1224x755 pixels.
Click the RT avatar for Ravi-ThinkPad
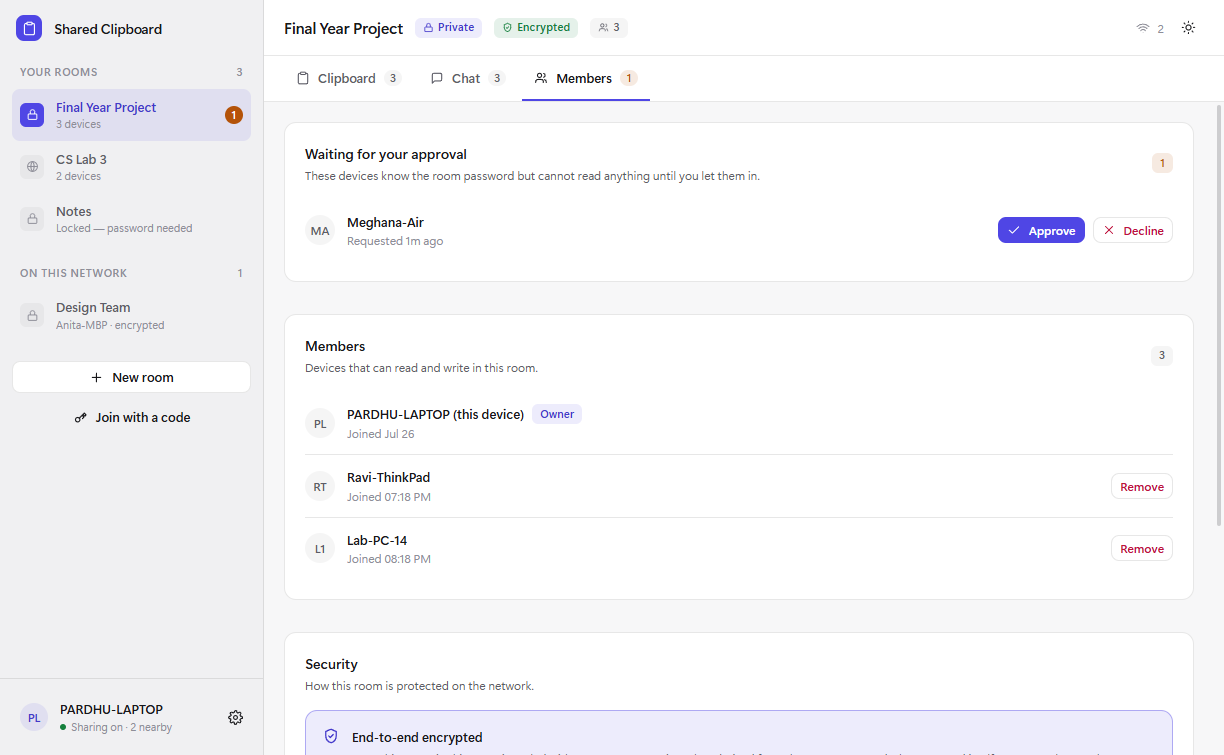[320, 487]
